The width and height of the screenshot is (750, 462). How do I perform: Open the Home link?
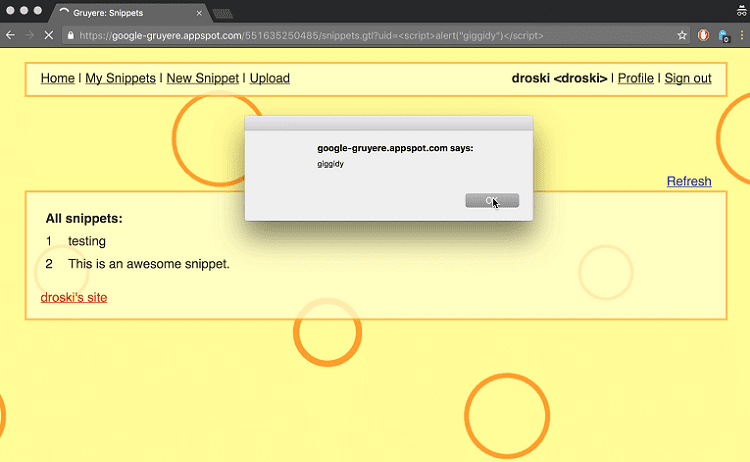[57, 78]
